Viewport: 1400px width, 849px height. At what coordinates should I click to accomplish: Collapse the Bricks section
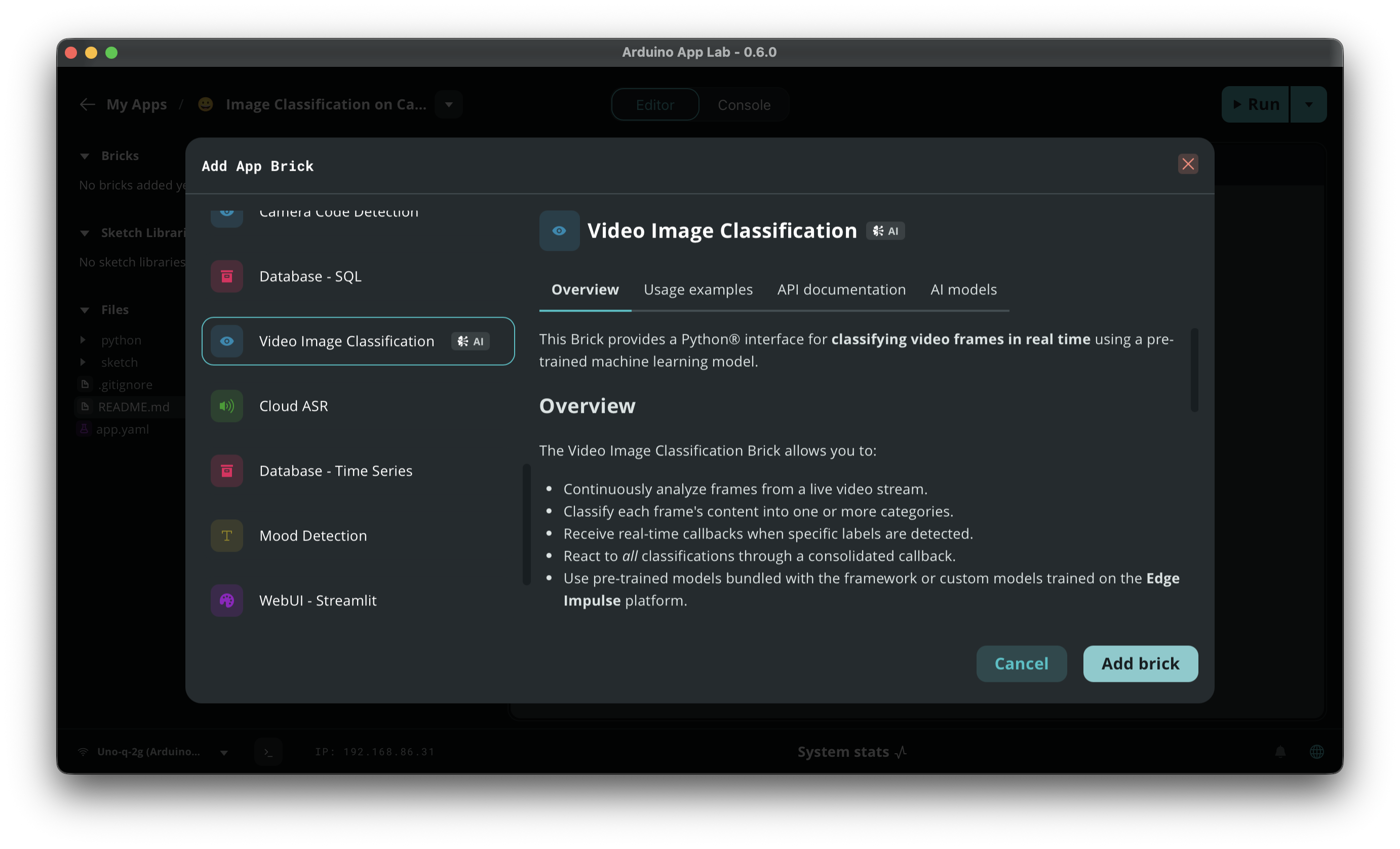click(x=85, y=157)
